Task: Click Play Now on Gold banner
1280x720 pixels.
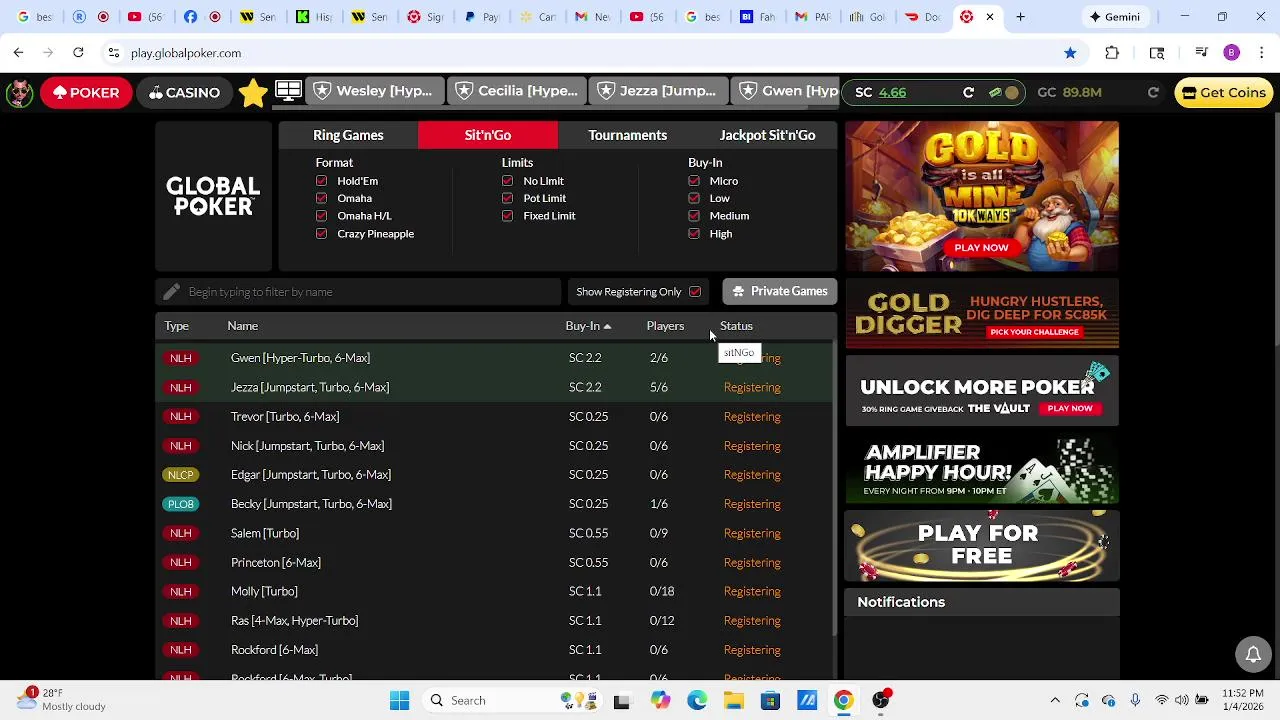Action: pyautogui.click(x=981, y=247)
